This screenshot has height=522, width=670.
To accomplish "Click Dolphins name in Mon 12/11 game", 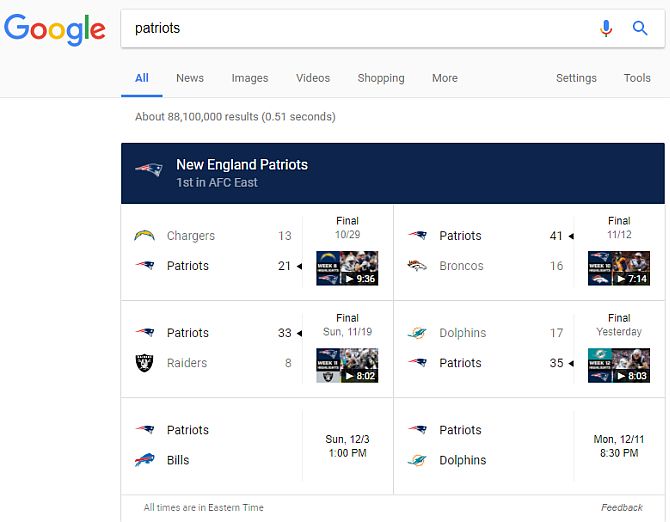I will (462, 460).
